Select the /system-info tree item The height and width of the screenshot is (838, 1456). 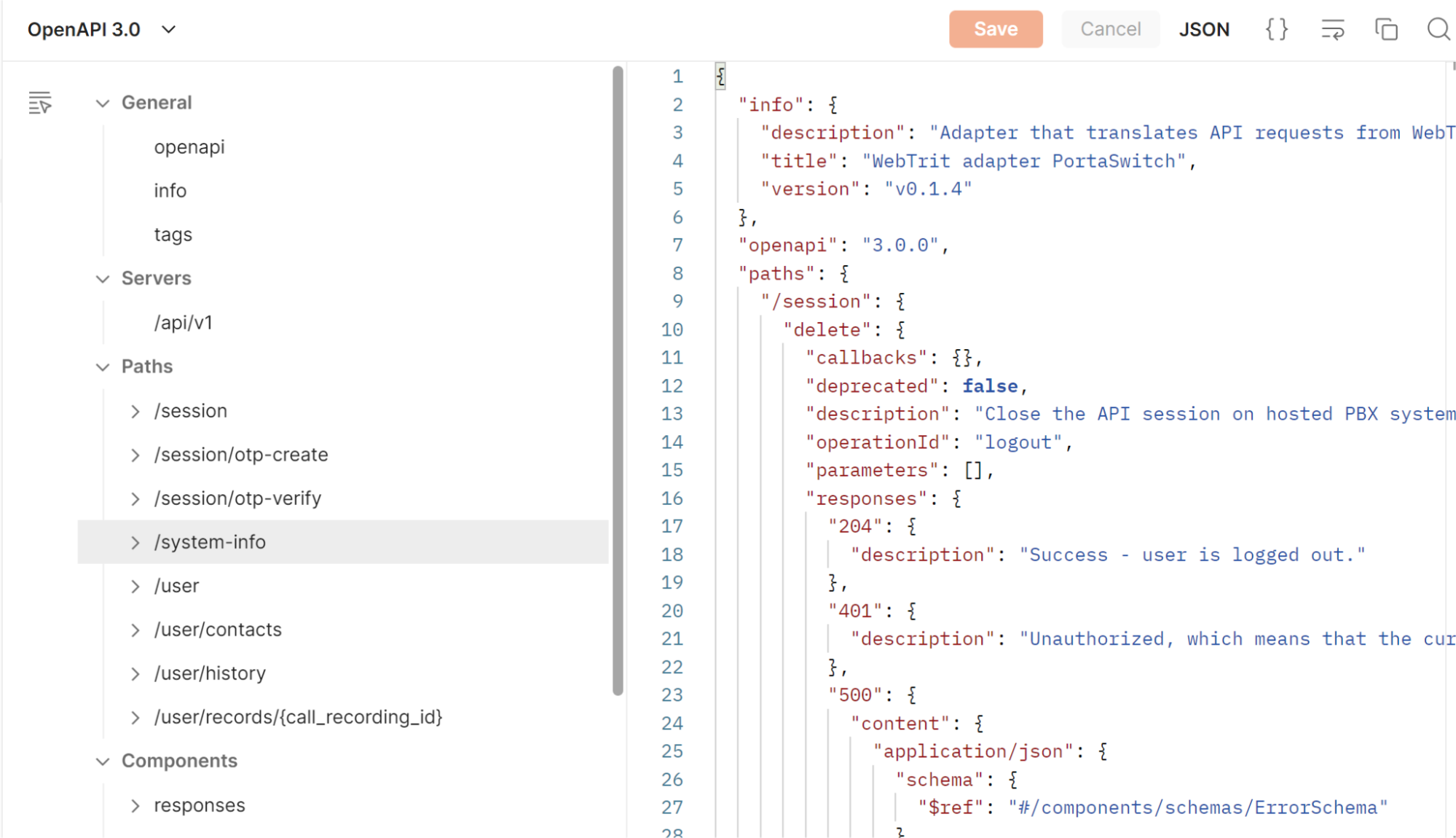(x=210, y=542)
